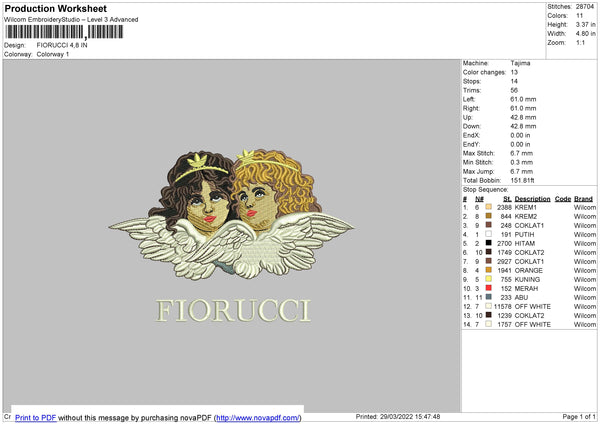Click the COKLAT1 row with 2927 stitches
This screenshot has width=600, height=424.
(529, 261)
